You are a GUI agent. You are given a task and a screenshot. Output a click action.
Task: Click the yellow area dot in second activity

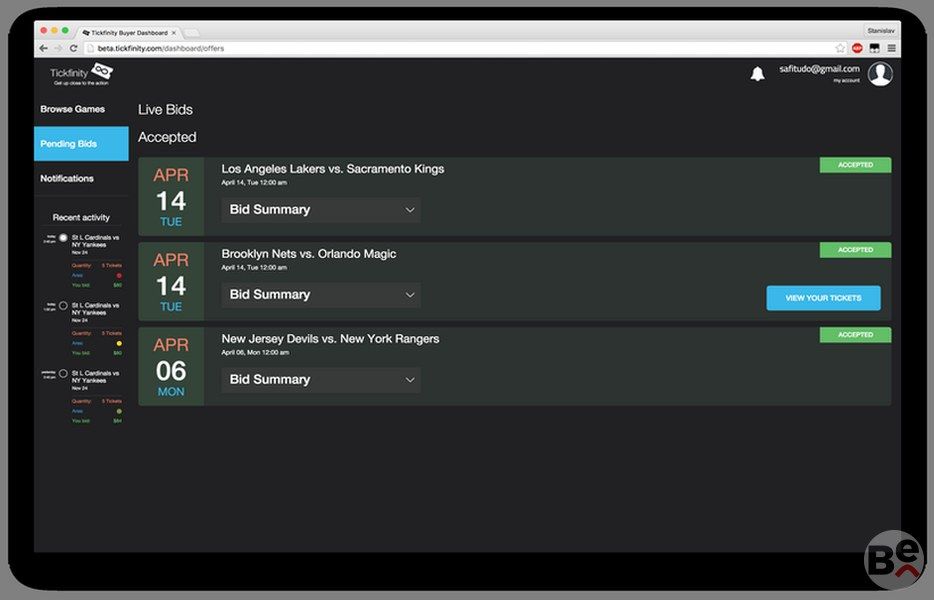point(119,344)
